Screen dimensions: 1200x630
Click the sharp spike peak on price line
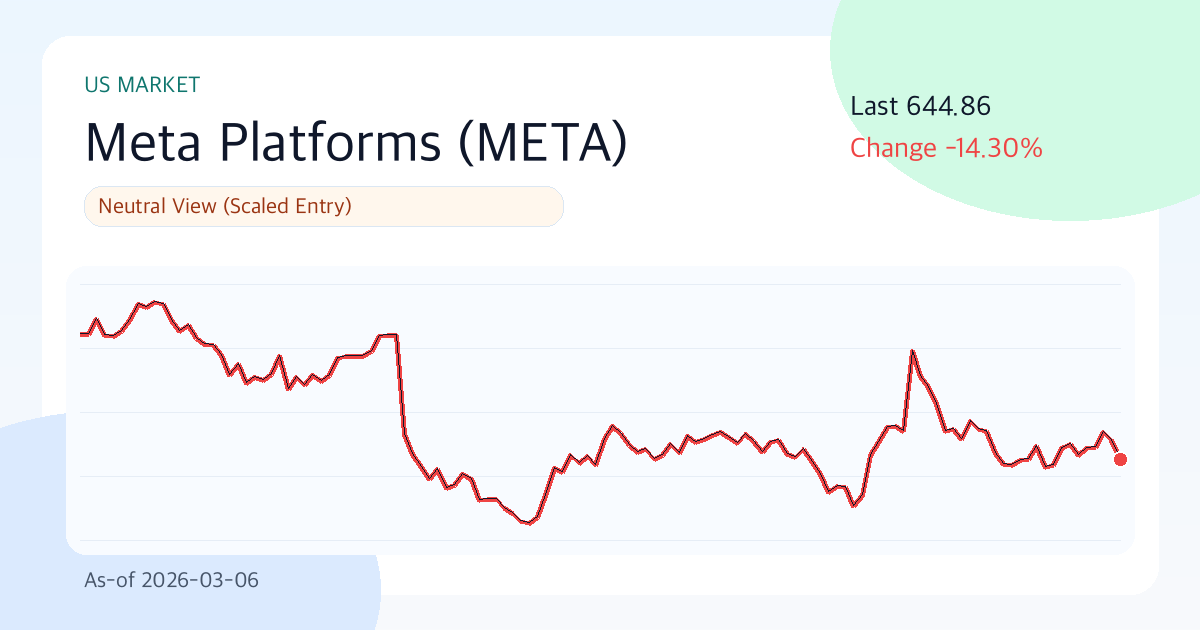(x=912, y=351)
